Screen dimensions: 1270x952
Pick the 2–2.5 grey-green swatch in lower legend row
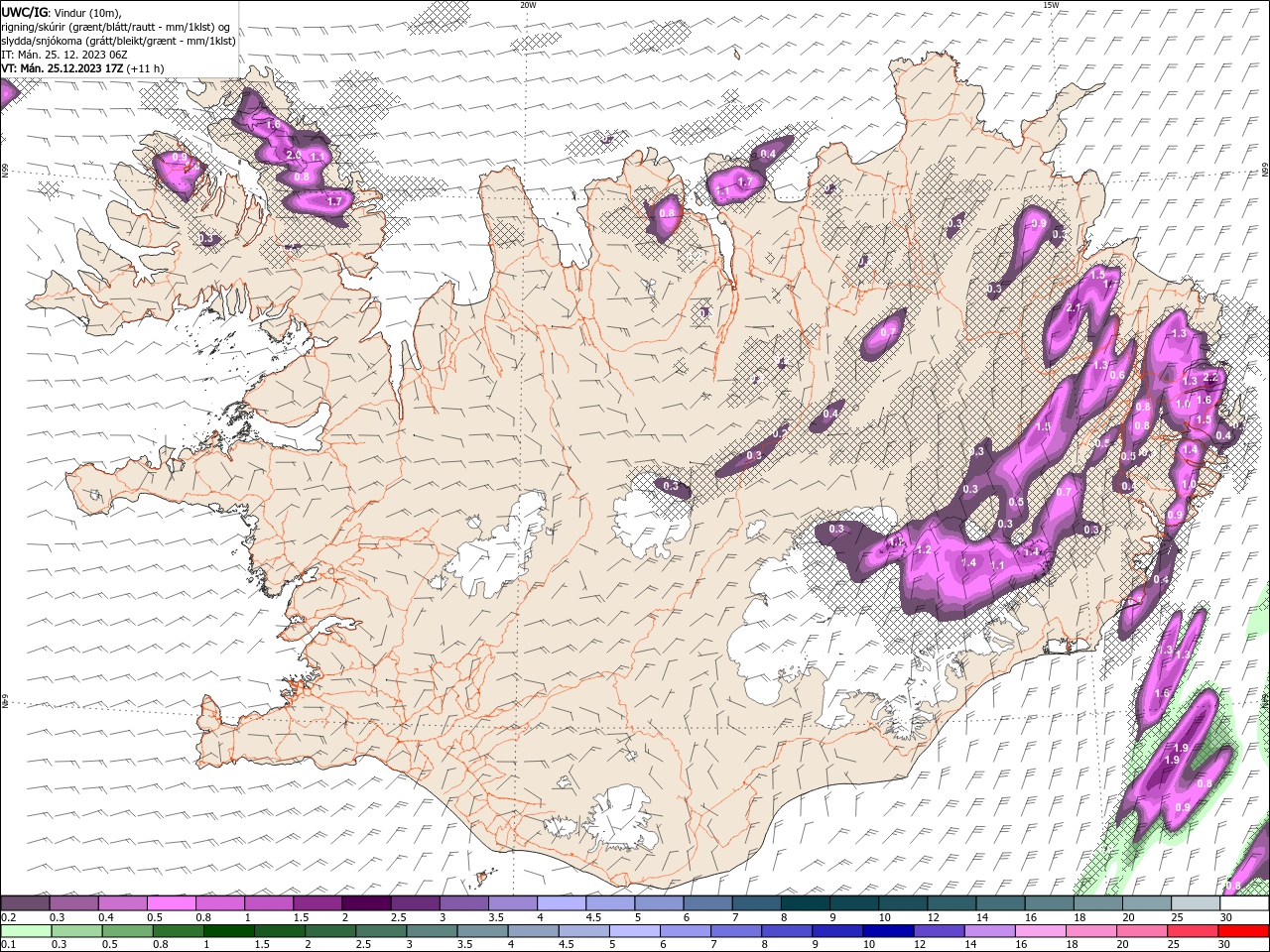click(x=330, y=931)
